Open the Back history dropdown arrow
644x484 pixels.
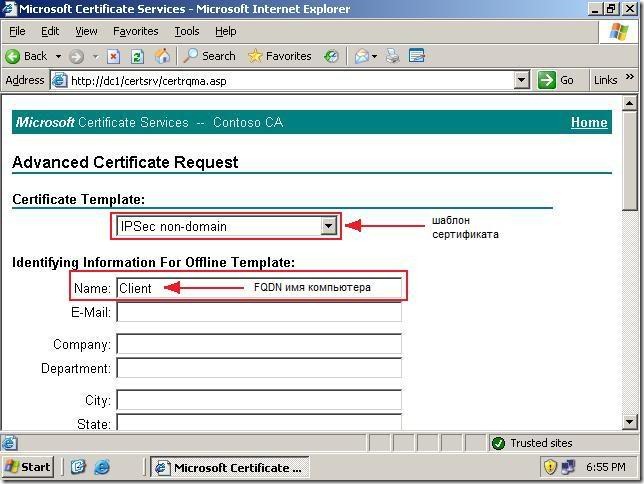pyautogui.click(x=58, y=56)
